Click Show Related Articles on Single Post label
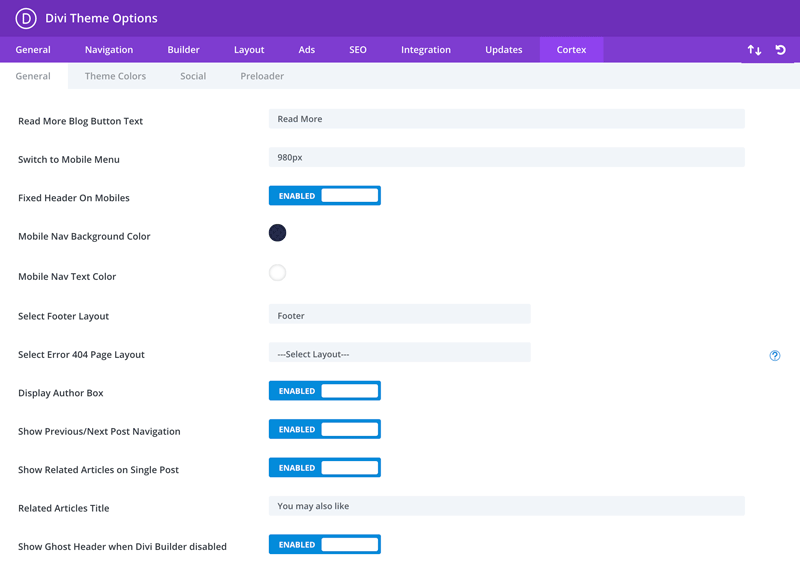This screenshot has width=800, height=578. [x=98, y=470]
